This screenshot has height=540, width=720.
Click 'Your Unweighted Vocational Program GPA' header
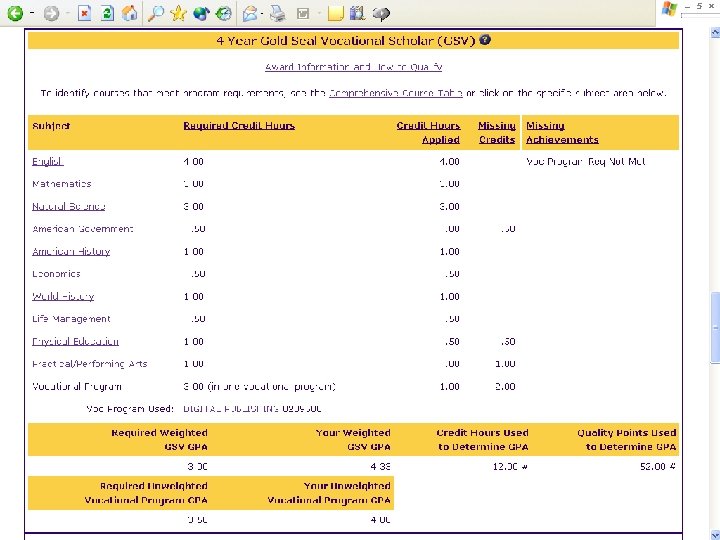[x=329, y=493]
